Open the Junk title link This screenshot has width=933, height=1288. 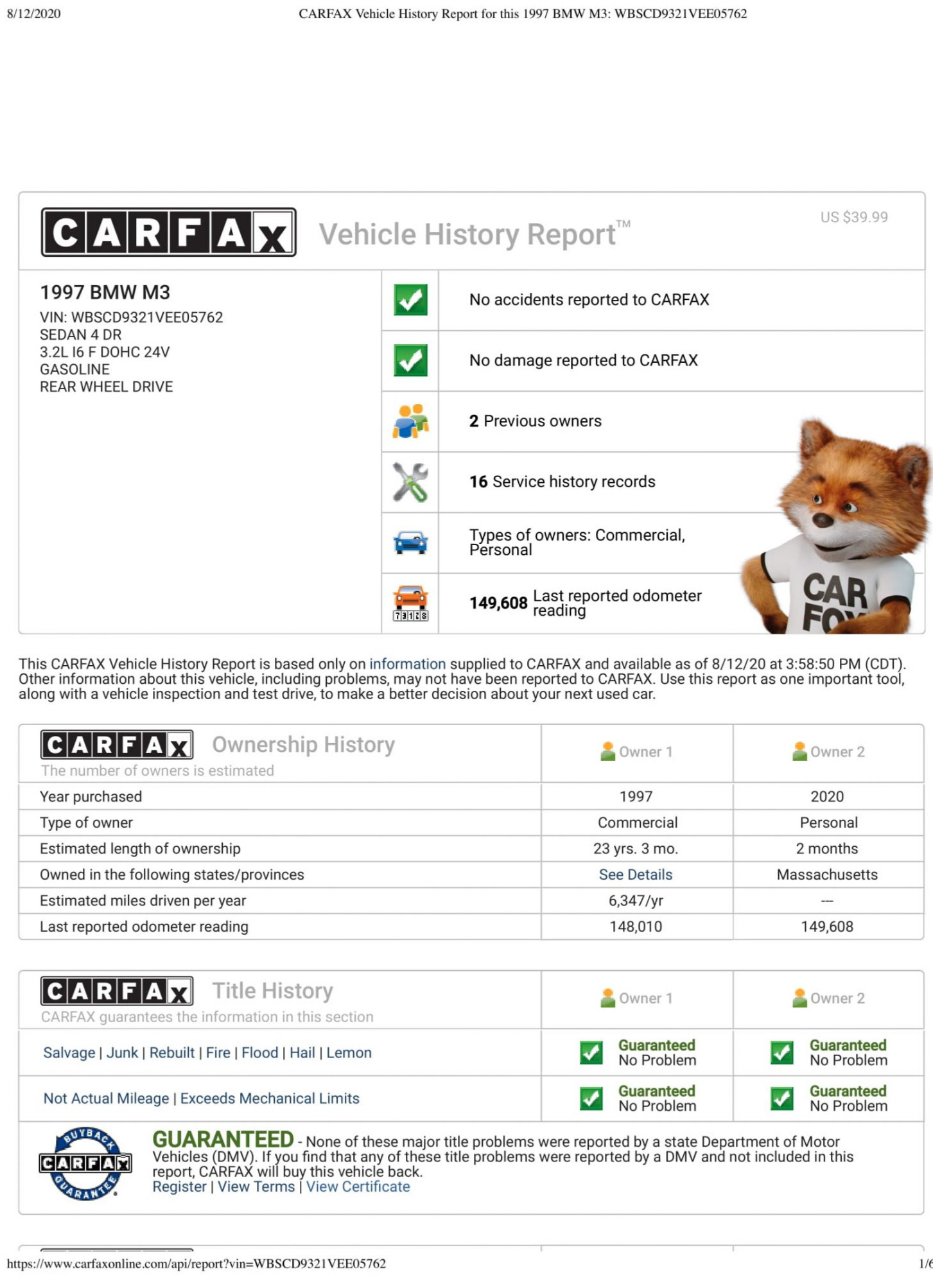[x=122, y=1053]
